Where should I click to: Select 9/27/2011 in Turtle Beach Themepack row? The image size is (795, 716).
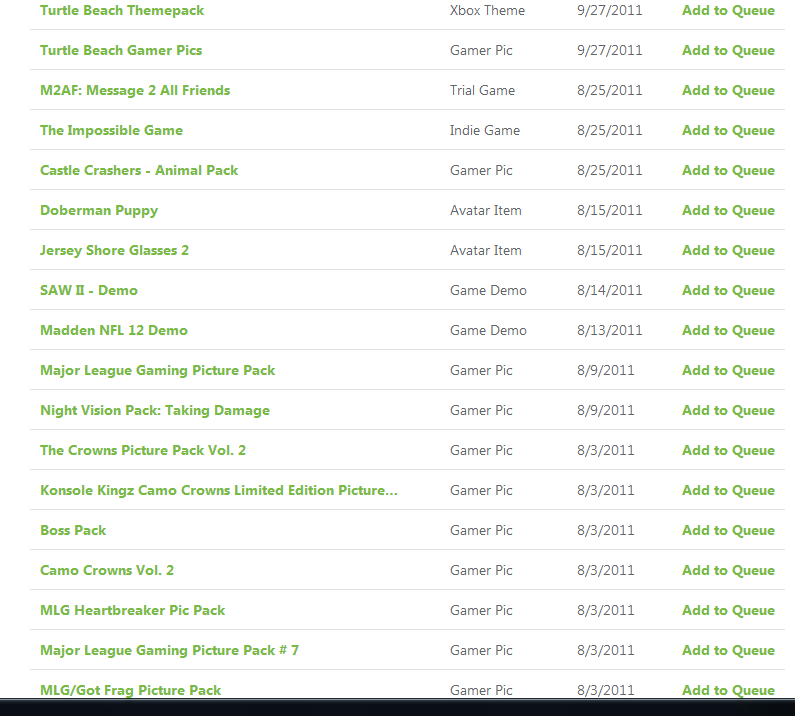(609, 11)
